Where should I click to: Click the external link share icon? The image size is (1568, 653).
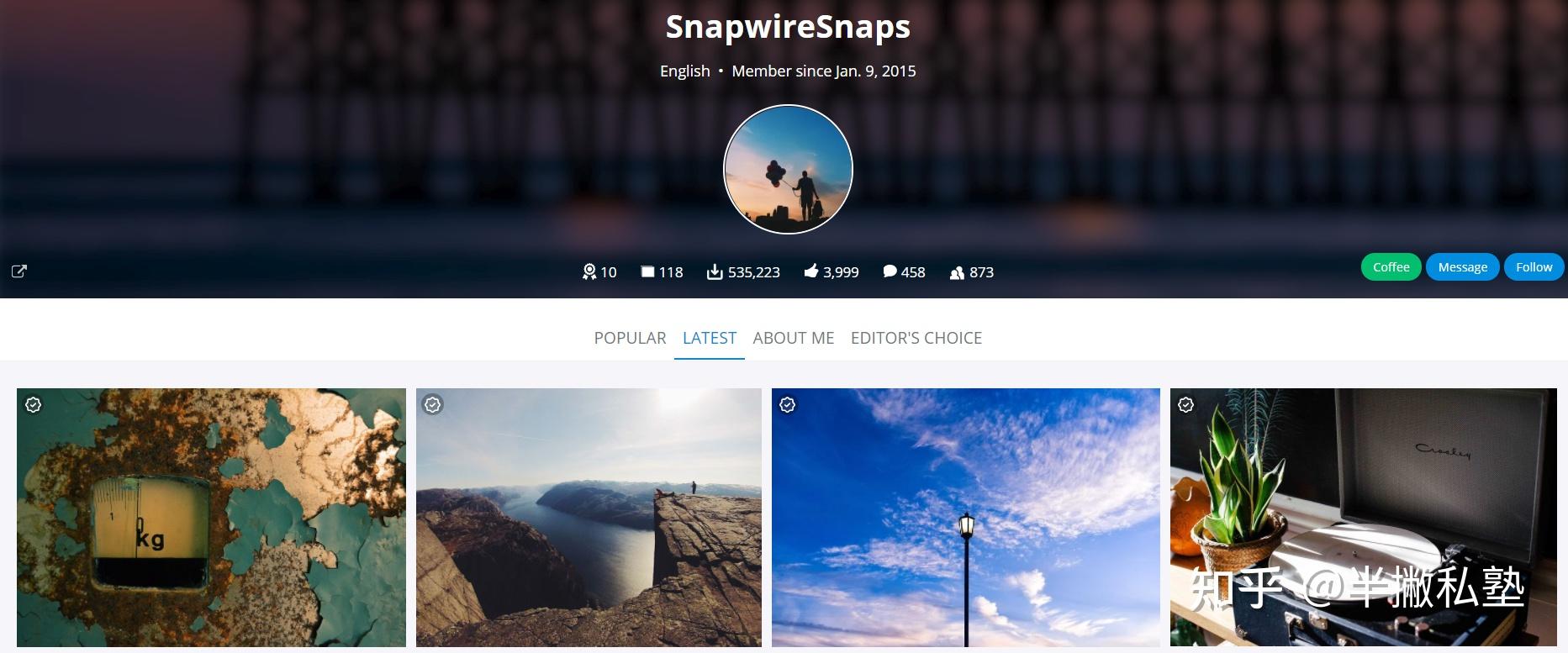(18, 271)
